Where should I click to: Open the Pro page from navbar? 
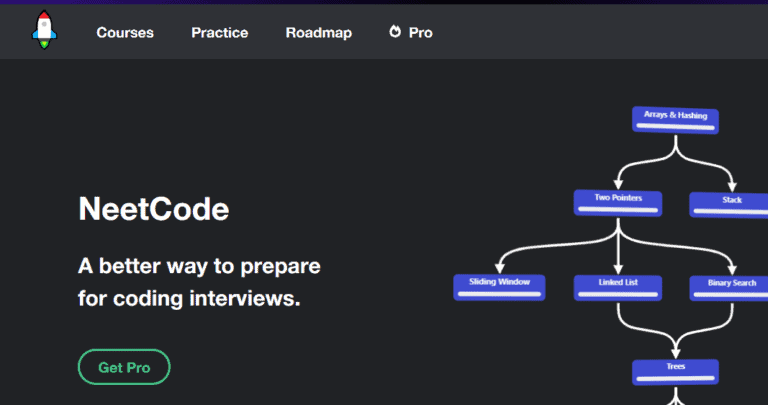pos(420,32)
